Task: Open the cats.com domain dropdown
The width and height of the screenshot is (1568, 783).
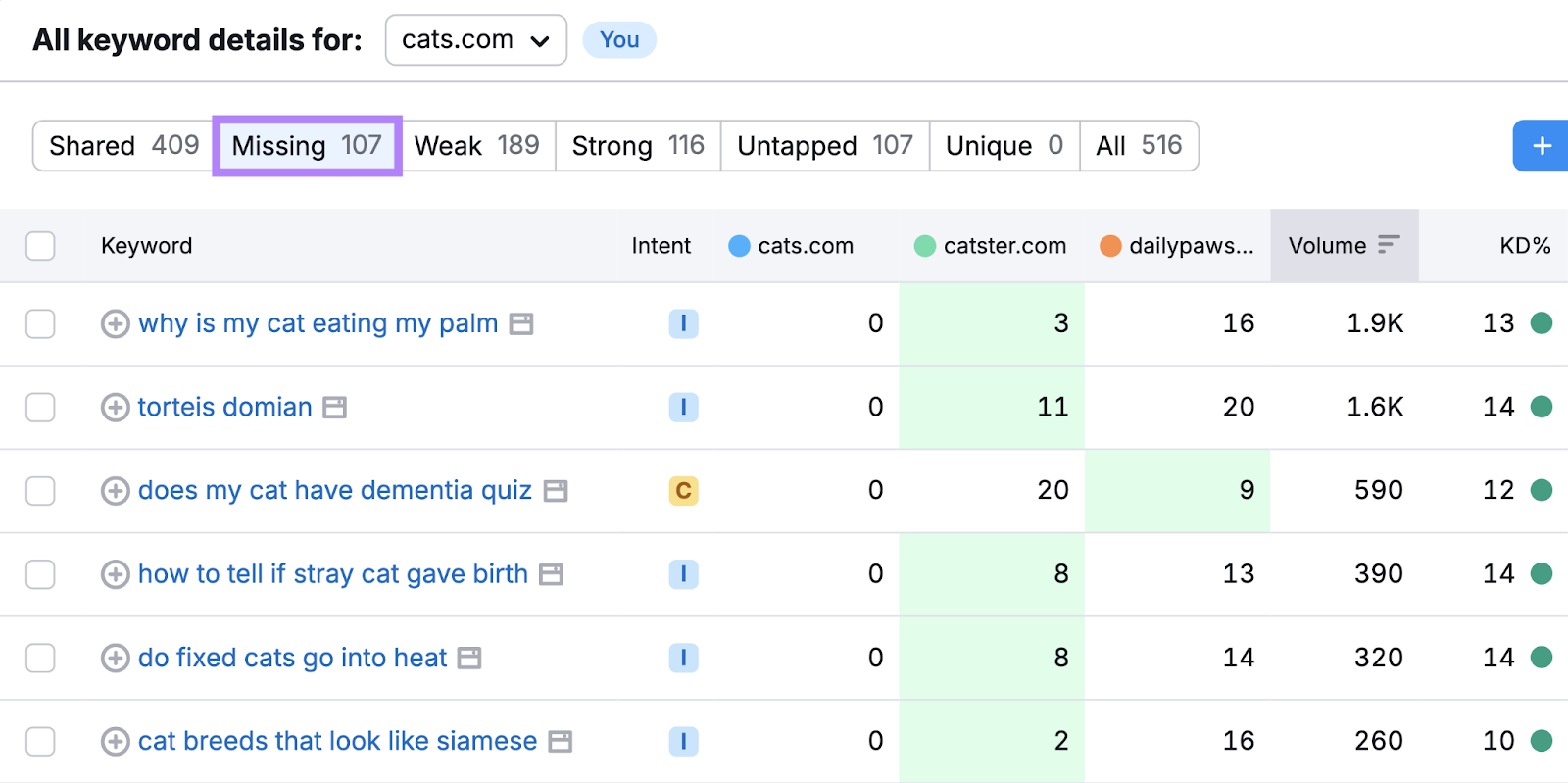Action: coord(475,40)
